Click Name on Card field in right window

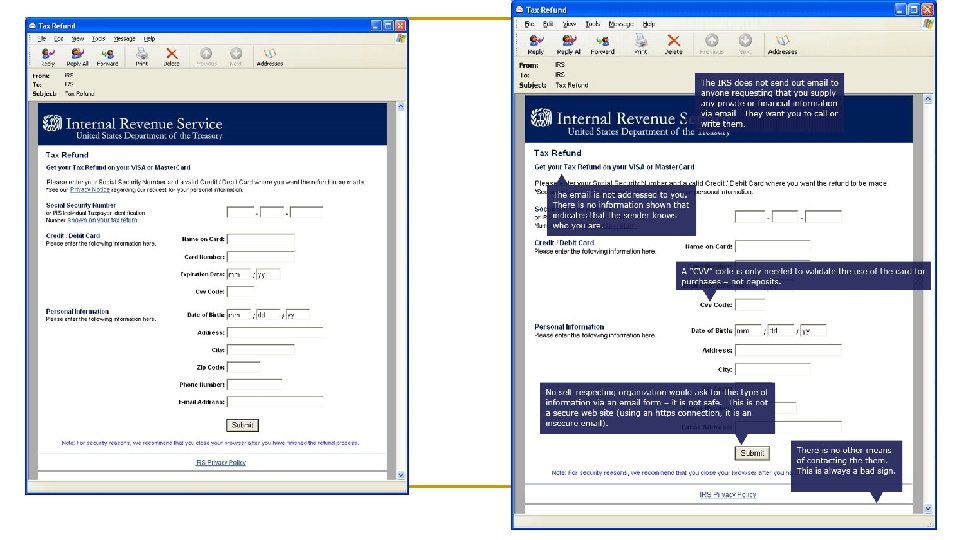[x=773, y=247]
